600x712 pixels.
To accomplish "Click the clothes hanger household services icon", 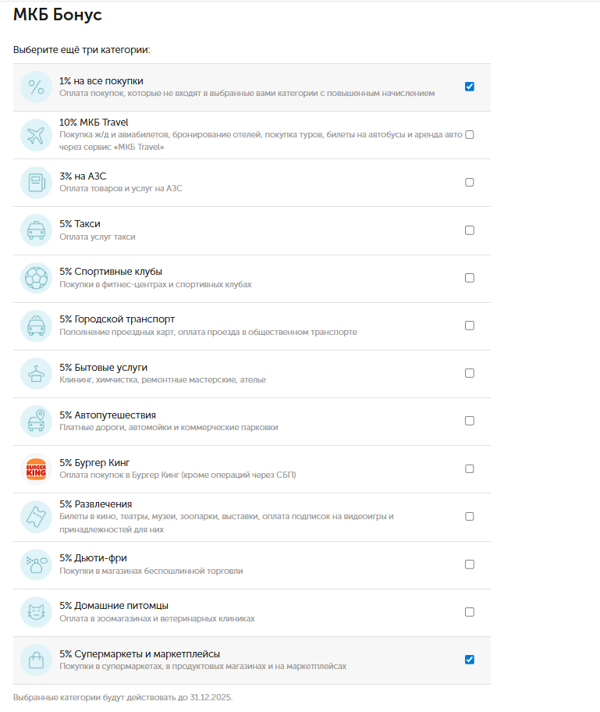I will point(36,373).
